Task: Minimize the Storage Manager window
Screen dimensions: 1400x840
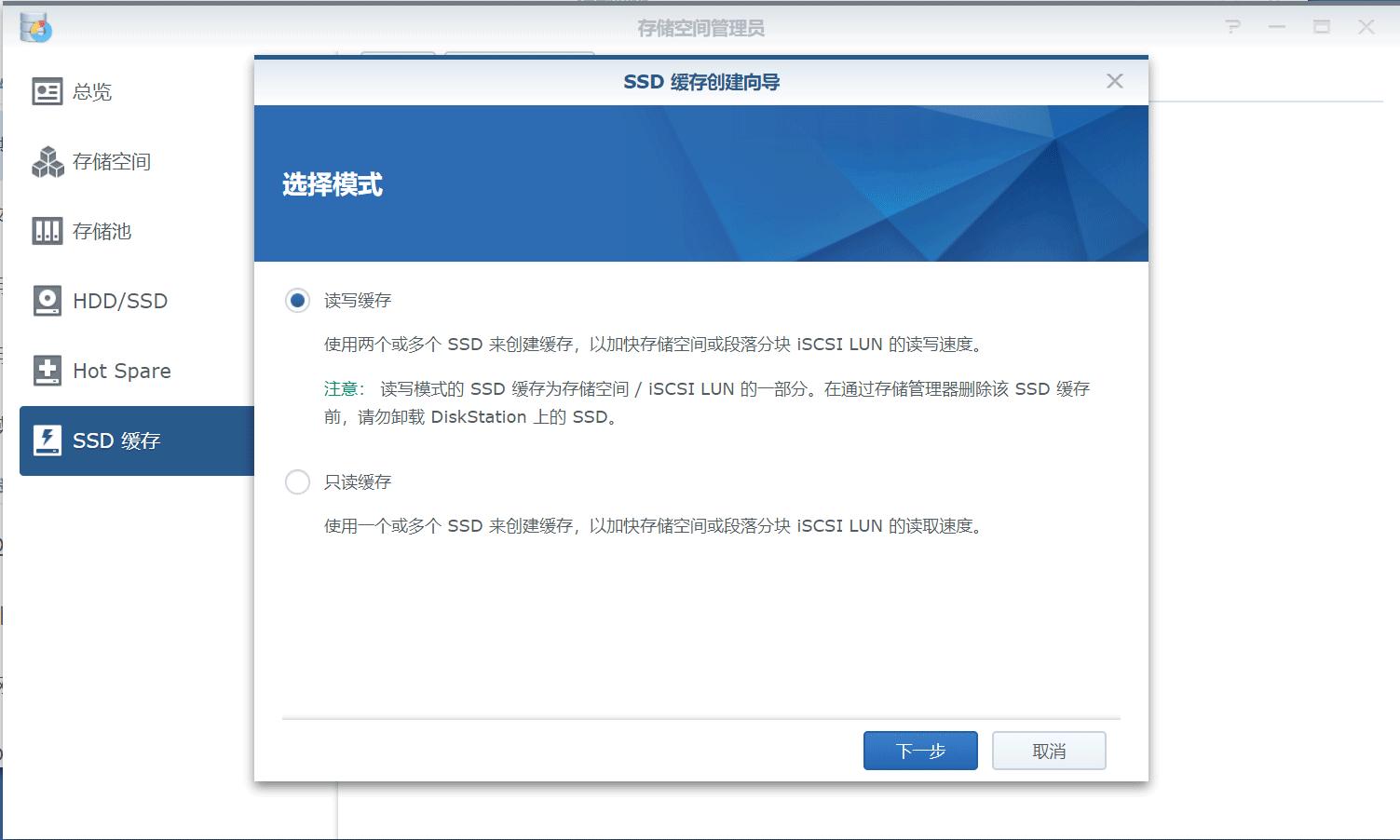Action: pos(1275,28)
